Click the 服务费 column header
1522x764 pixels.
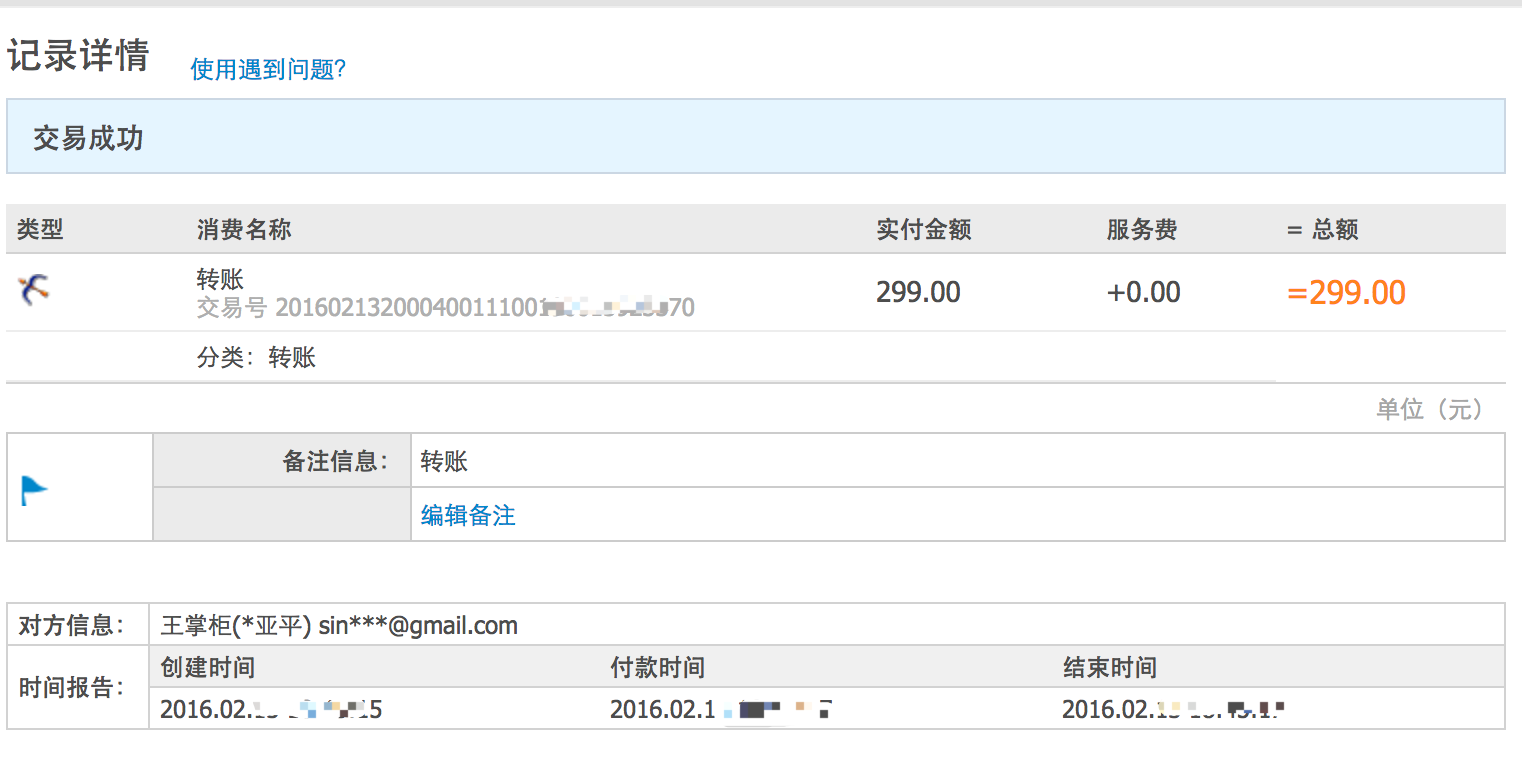[x=1141, y=229]
